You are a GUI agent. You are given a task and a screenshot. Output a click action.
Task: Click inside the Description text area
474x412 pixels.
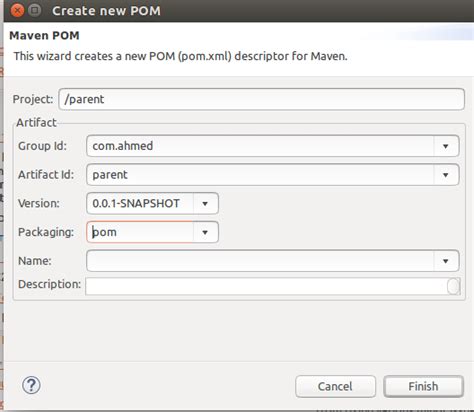click(x=266, y=286)
